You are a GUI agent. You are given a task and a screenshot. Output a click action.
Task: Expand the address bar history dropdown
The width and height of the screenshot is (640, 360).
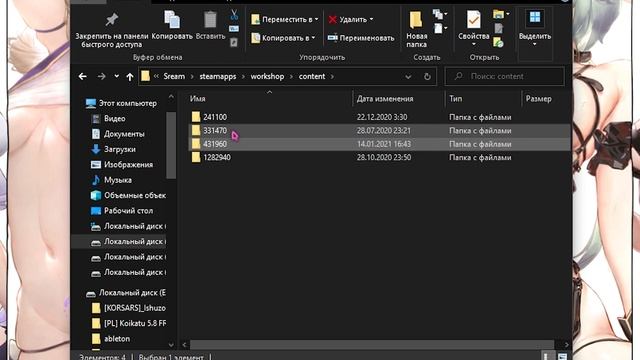coord(408,77)
